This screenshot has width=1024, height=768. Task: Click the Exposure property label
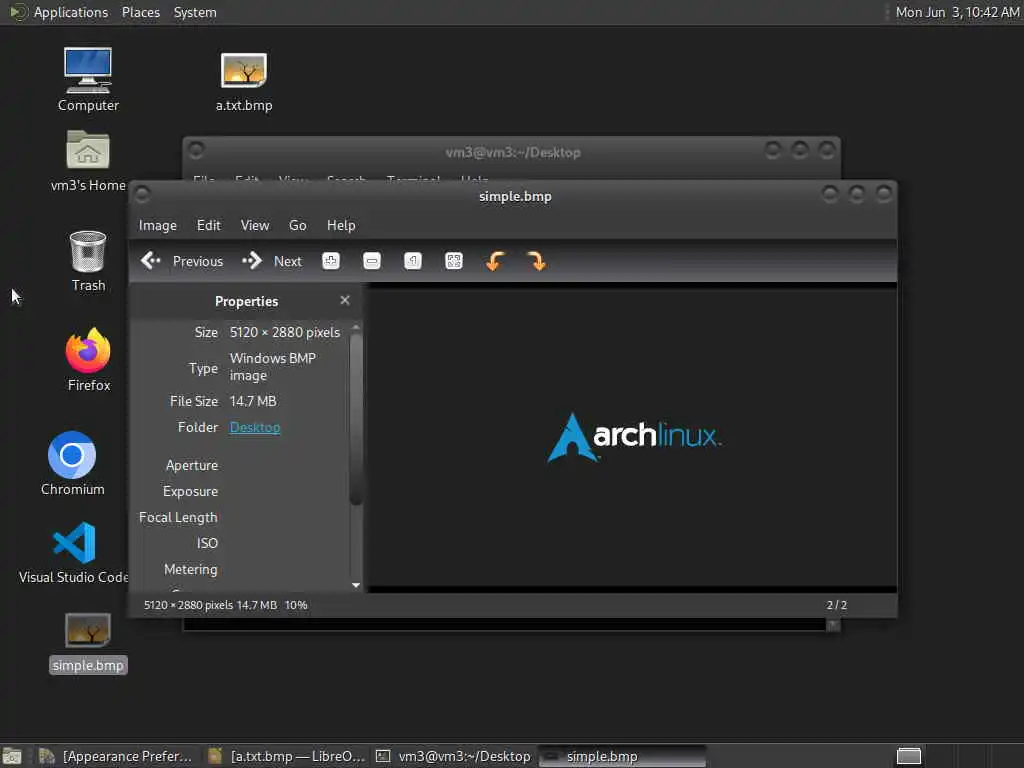(x=191, y=491)
